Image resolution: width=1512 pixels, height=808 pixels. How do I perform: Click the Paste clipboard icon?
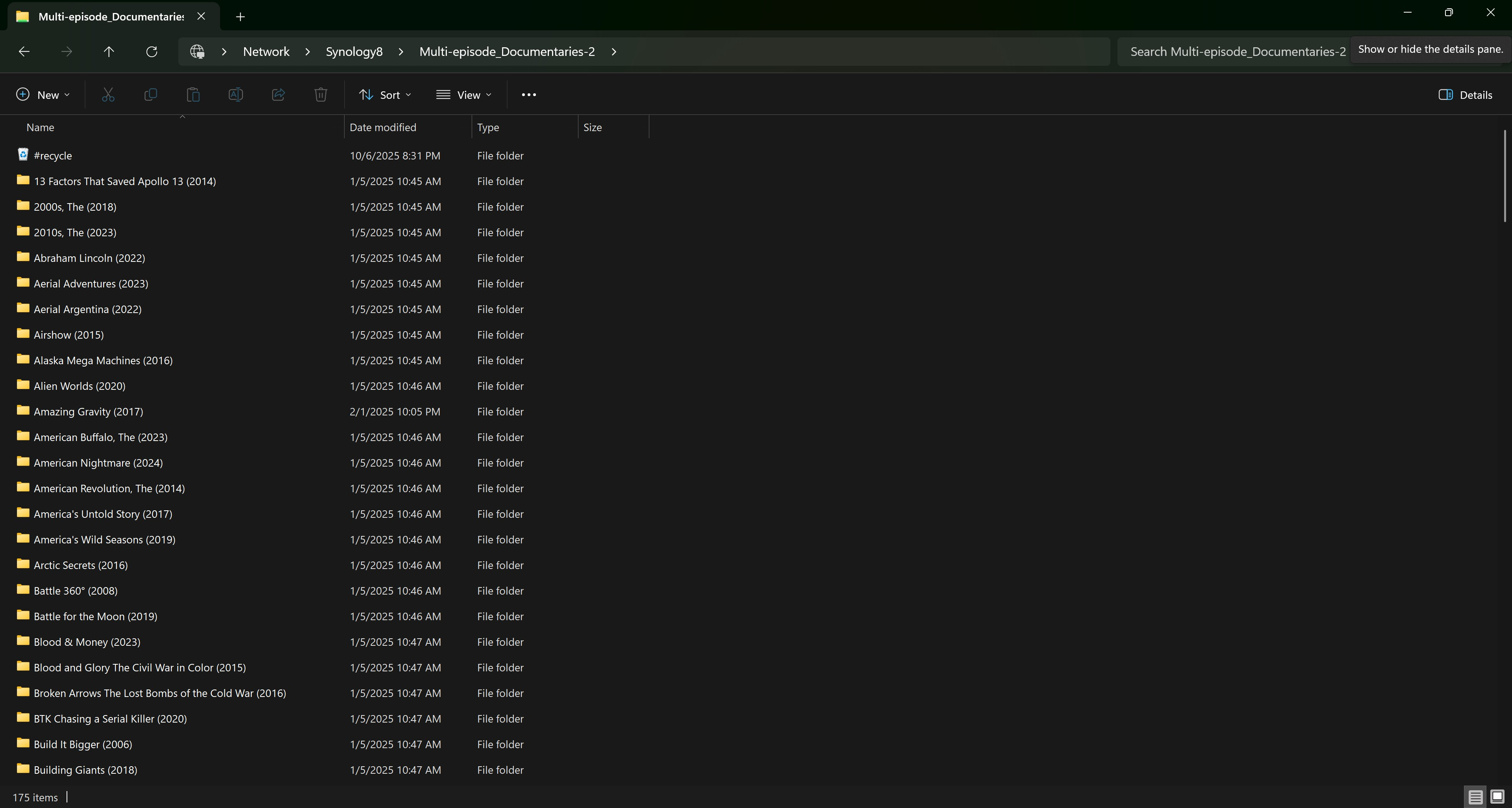pyautogui.click(x=193, y=95)
